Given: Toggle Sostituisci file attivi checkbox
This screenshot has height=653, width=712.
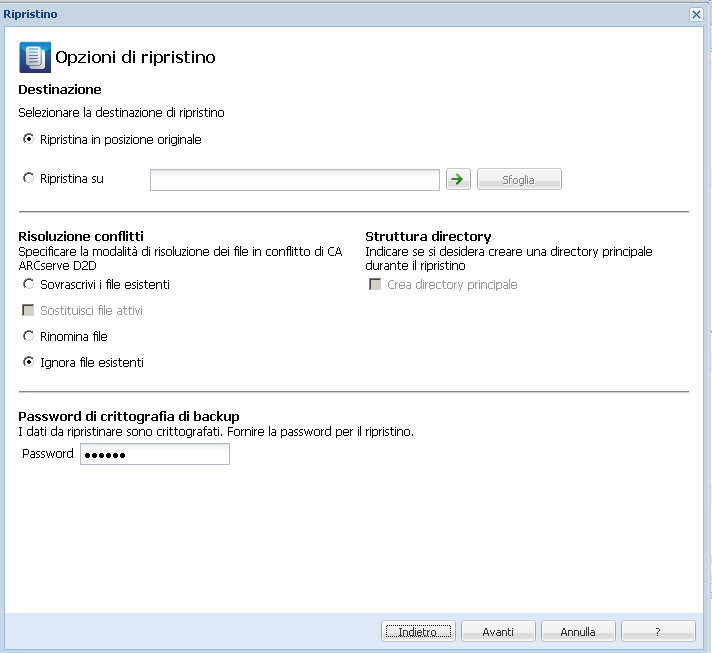Looking at the screenshot, I should (28, 310).
